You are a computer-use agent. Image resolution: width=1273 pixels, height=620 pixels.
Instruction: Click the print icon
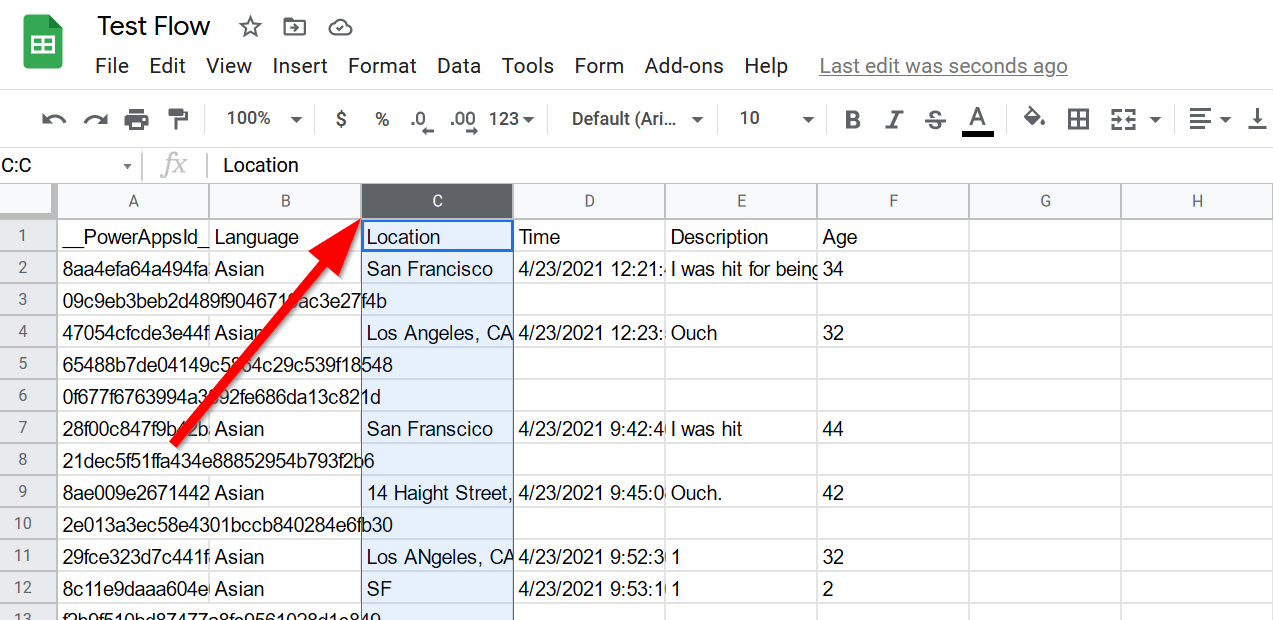[x=136, y=120]
